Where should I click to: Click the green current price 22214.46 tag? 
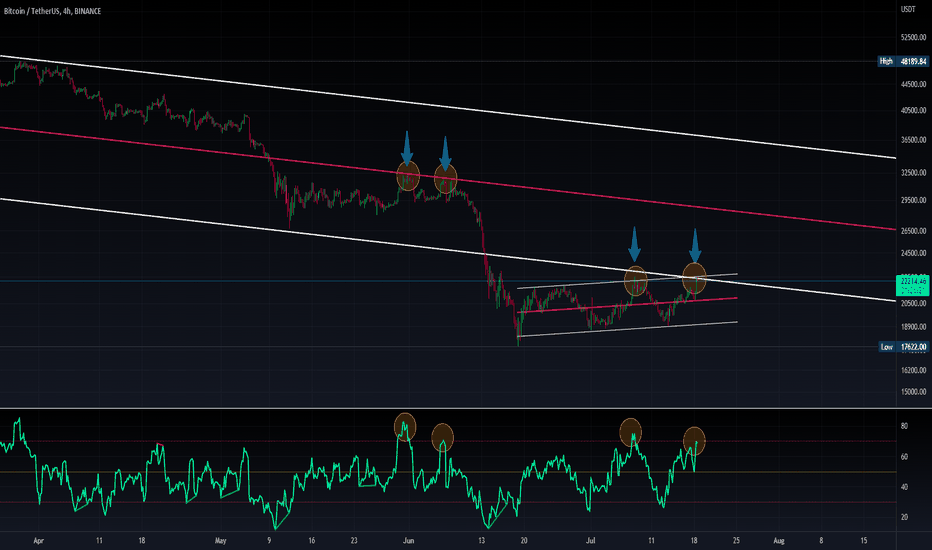pos(912,285)
